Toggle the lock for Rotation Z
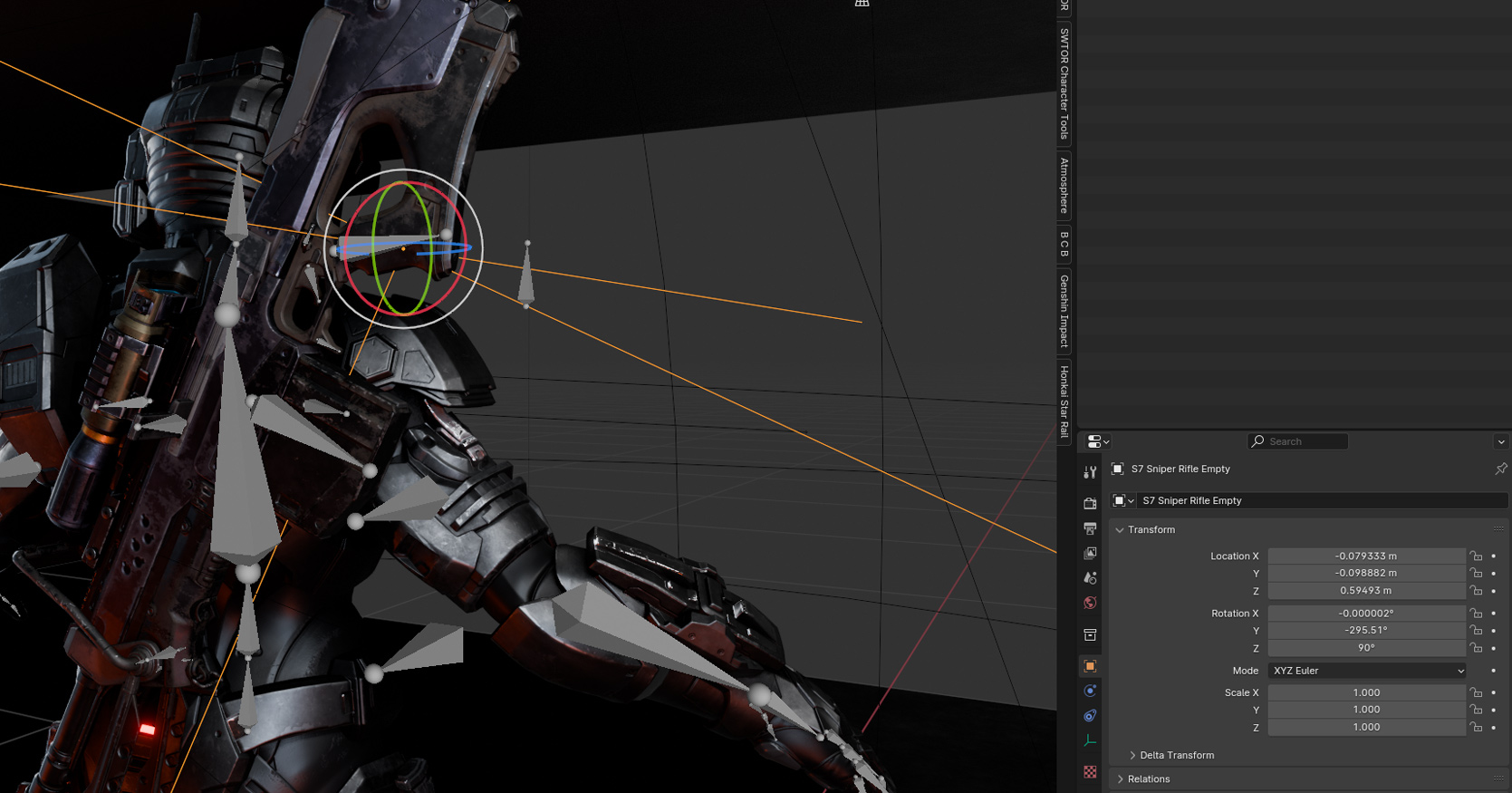 1477,647
